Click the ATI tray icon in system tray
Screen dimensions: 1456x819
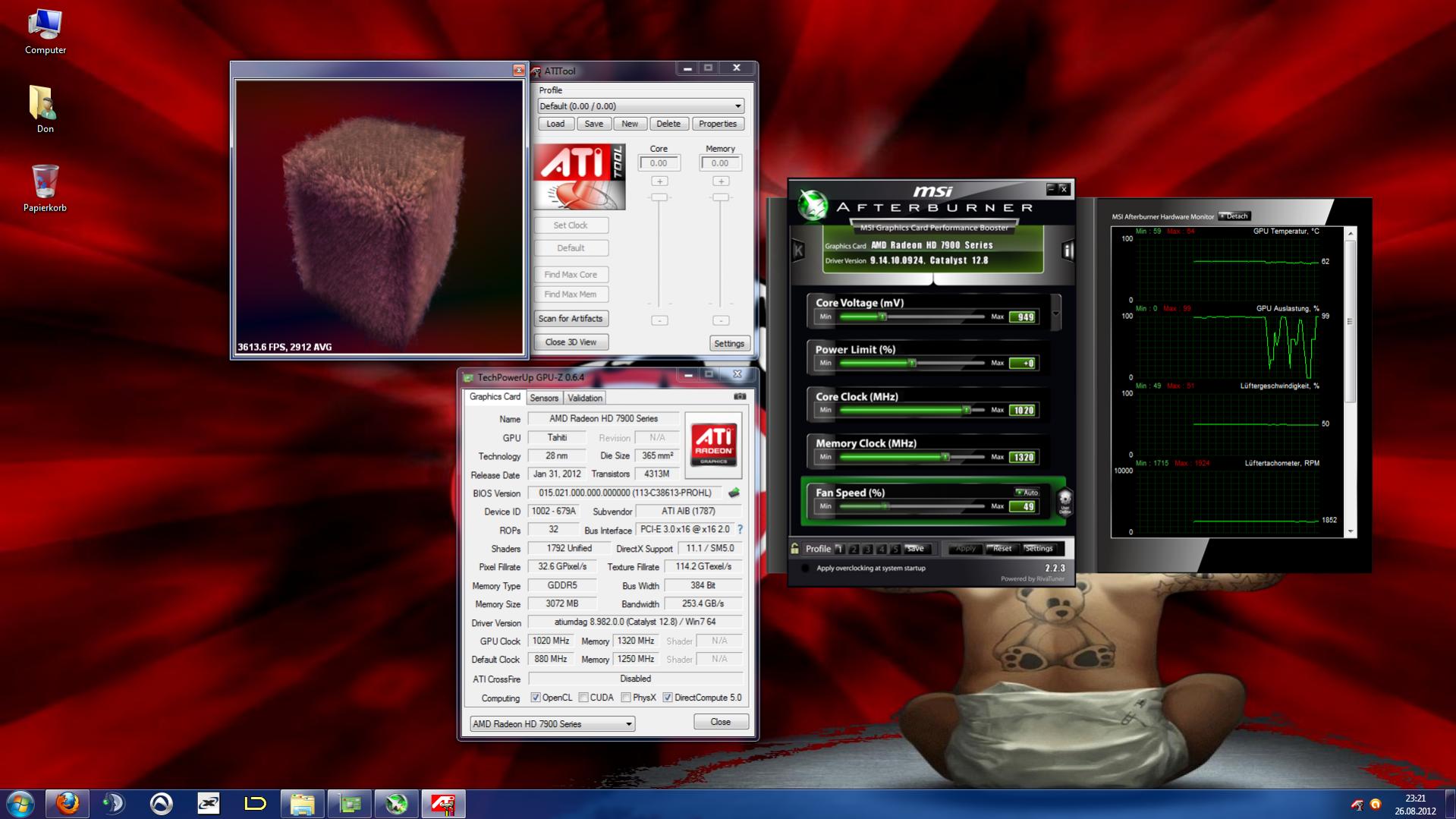tap(1357, 805)
